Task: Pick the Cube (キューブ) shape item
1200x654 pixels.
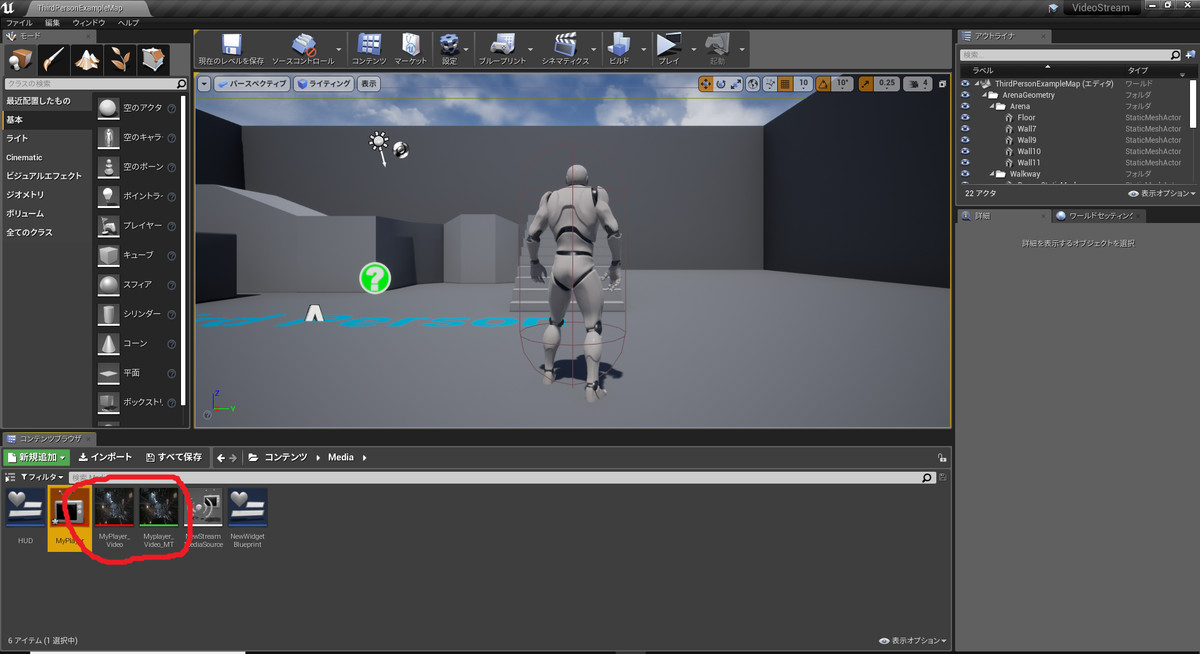Action: pyautogui.click(x=138, y=255)
